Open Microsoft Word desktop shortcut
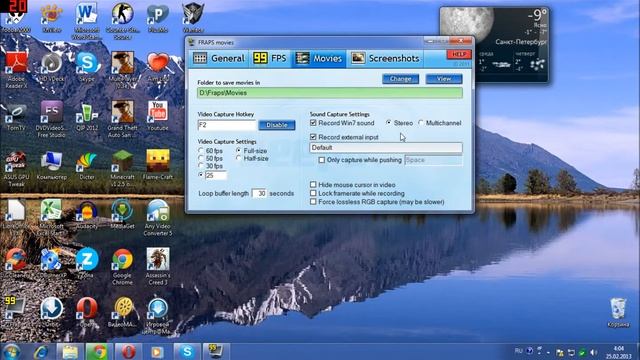Image resolution: width=640 pixels, height=360 pixels. click(87, 20)
